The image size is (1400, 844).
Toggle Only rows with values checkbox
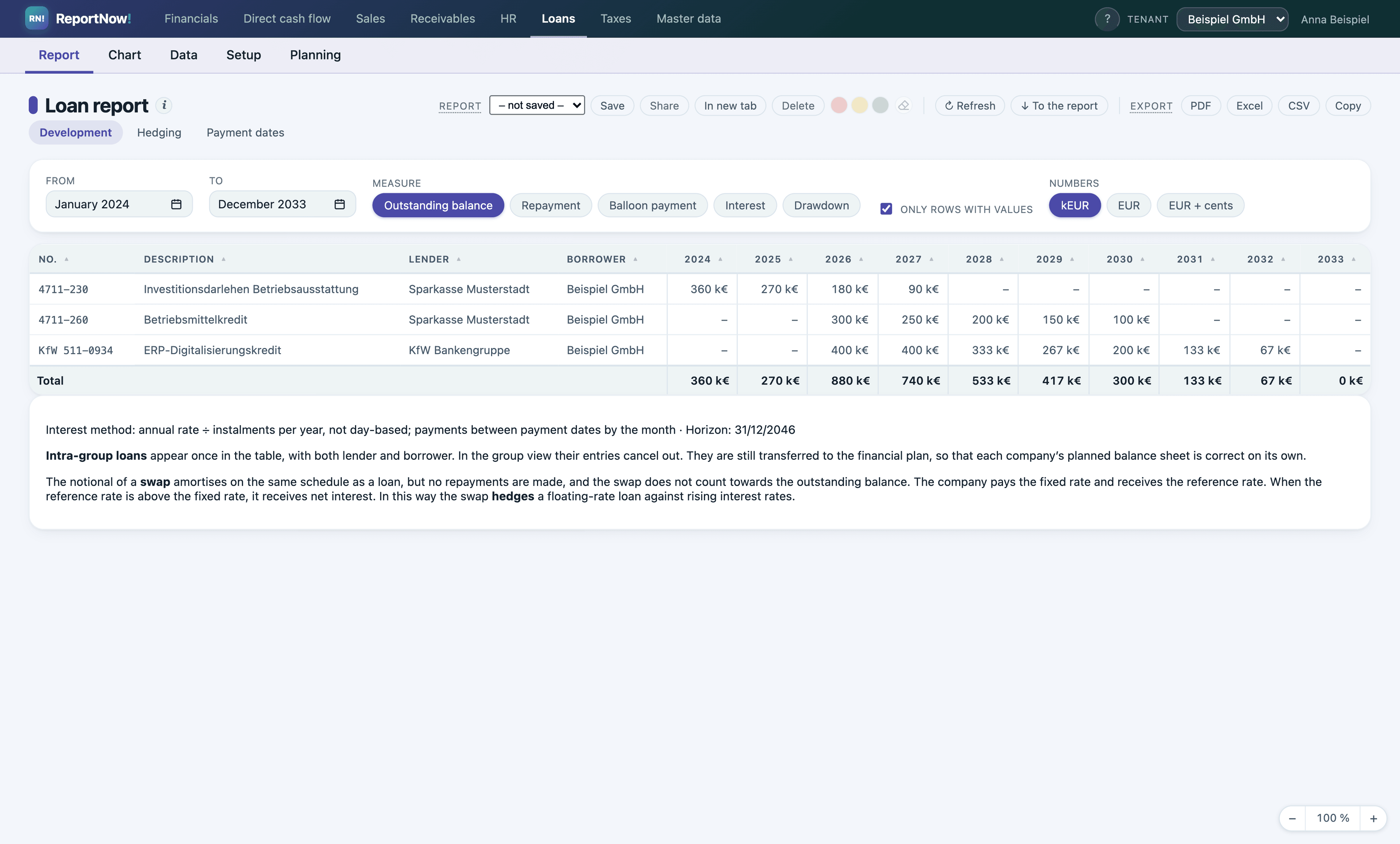pos(886,209)
